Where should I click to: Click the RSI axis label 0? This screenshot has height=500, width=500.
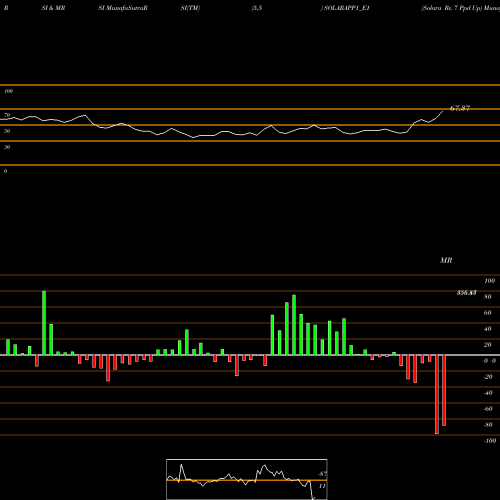[x=5, y=171]
